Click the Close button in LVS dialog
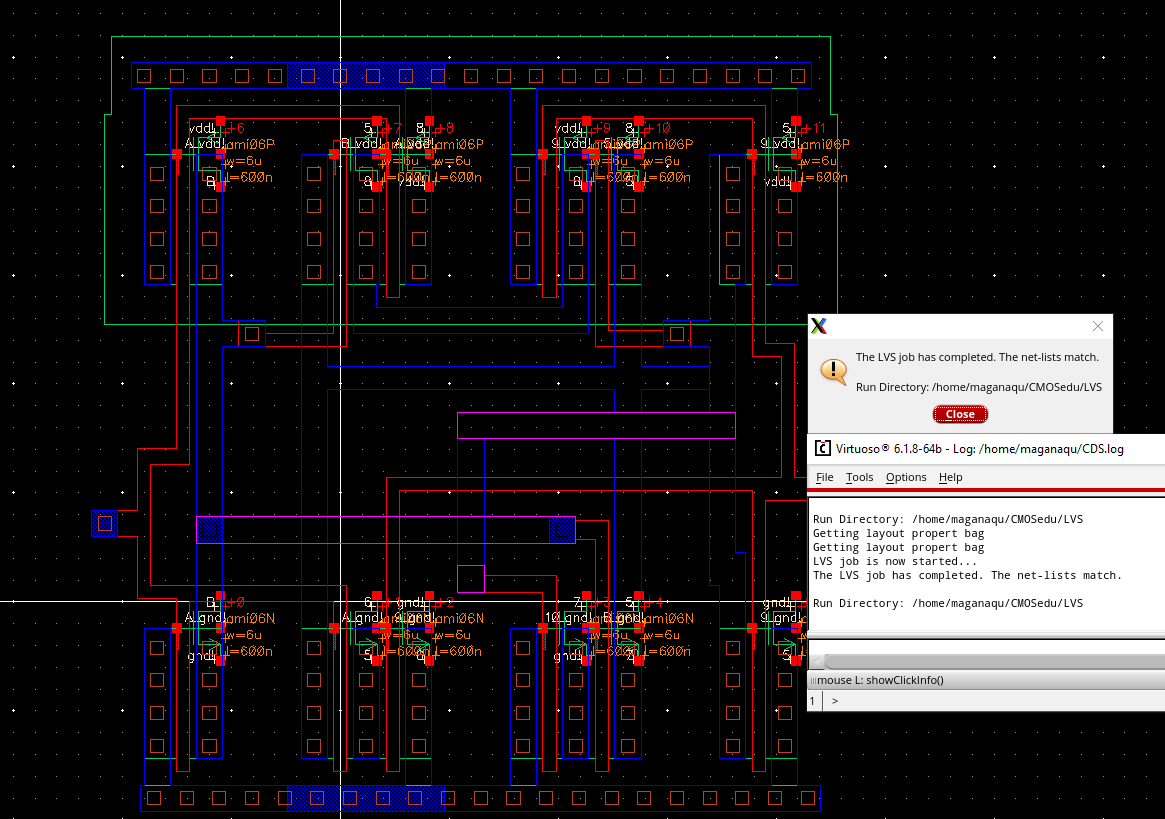This screenshot has width=1165, height=819. (960, 414)
